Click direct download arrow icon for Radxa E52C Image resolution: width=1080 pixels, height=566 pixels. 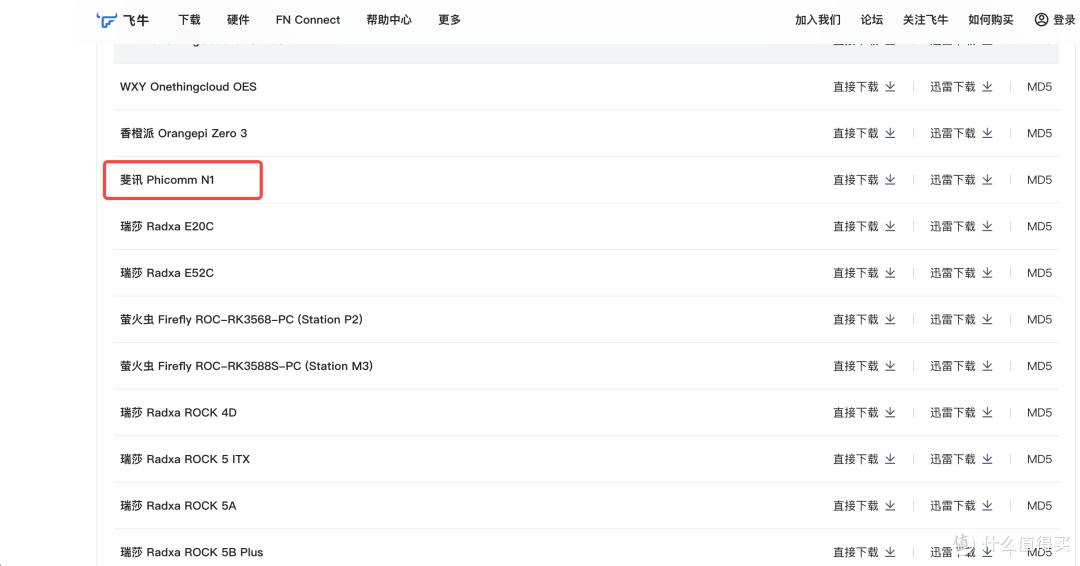pyautogui.click(x=891, y=273)
